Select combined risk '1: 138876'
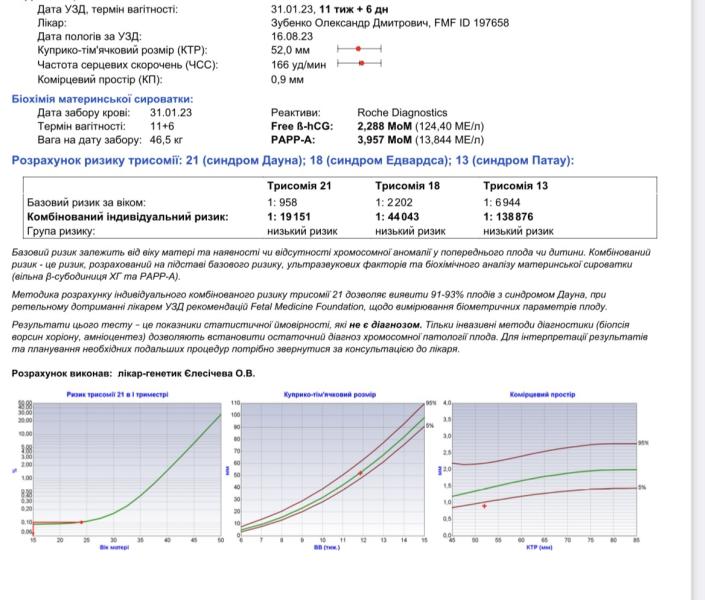The image size is (705, 600). click(x=509, y=217)
